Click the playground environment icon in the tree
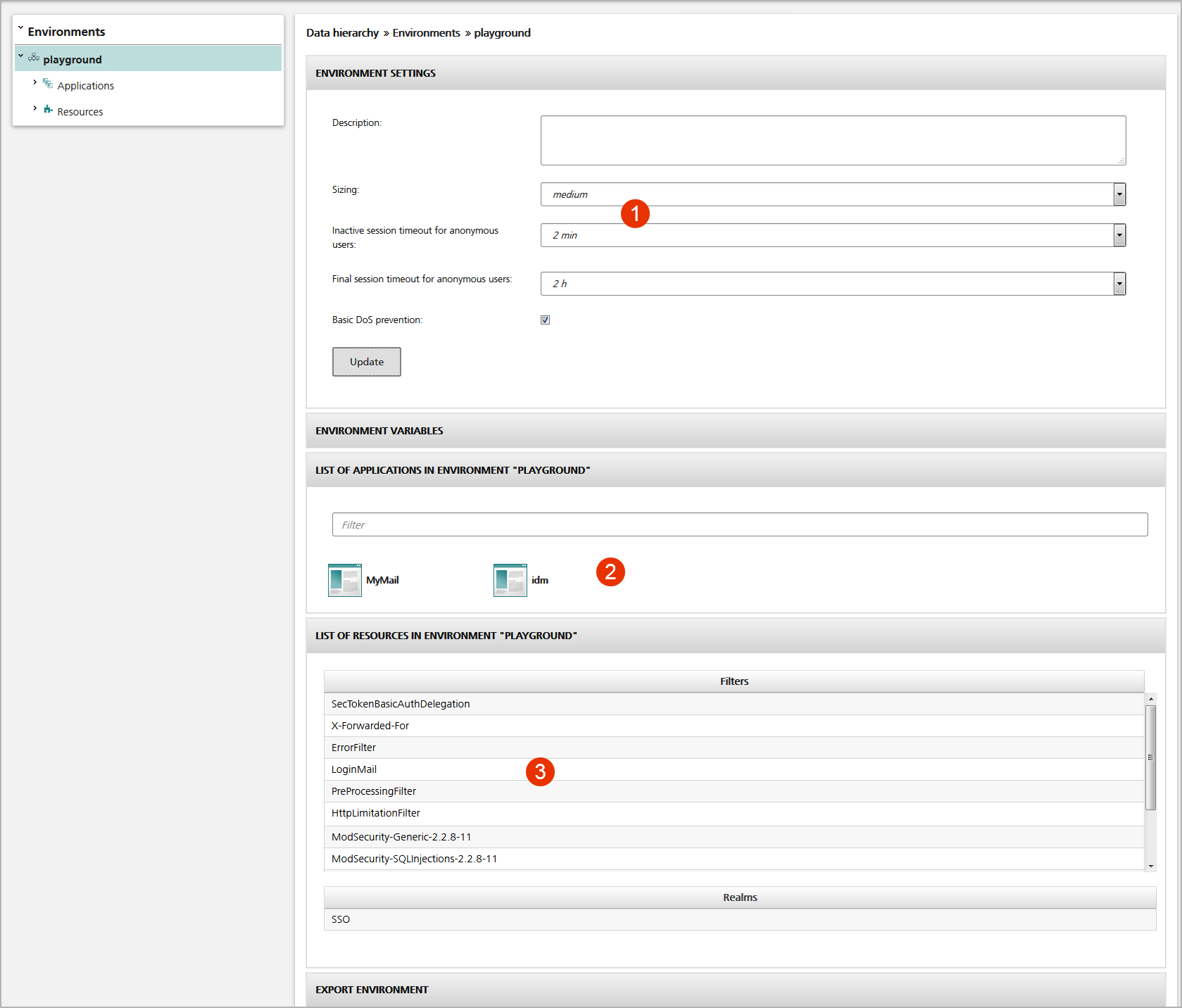 [x=34, y=58]
